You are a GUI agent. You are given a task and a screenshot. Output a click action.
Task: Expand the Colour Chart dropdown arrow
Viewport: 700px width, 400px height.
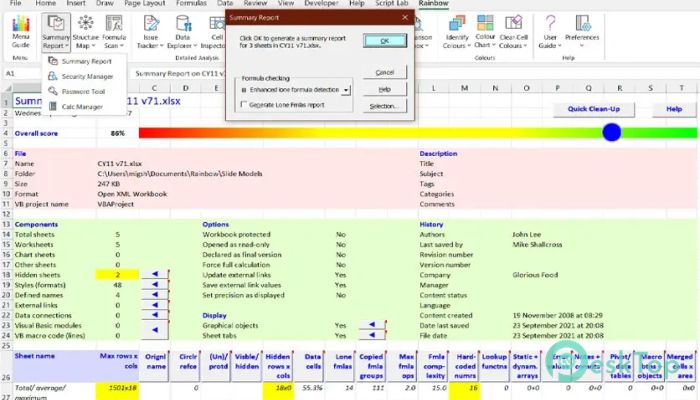pos(493,45)
